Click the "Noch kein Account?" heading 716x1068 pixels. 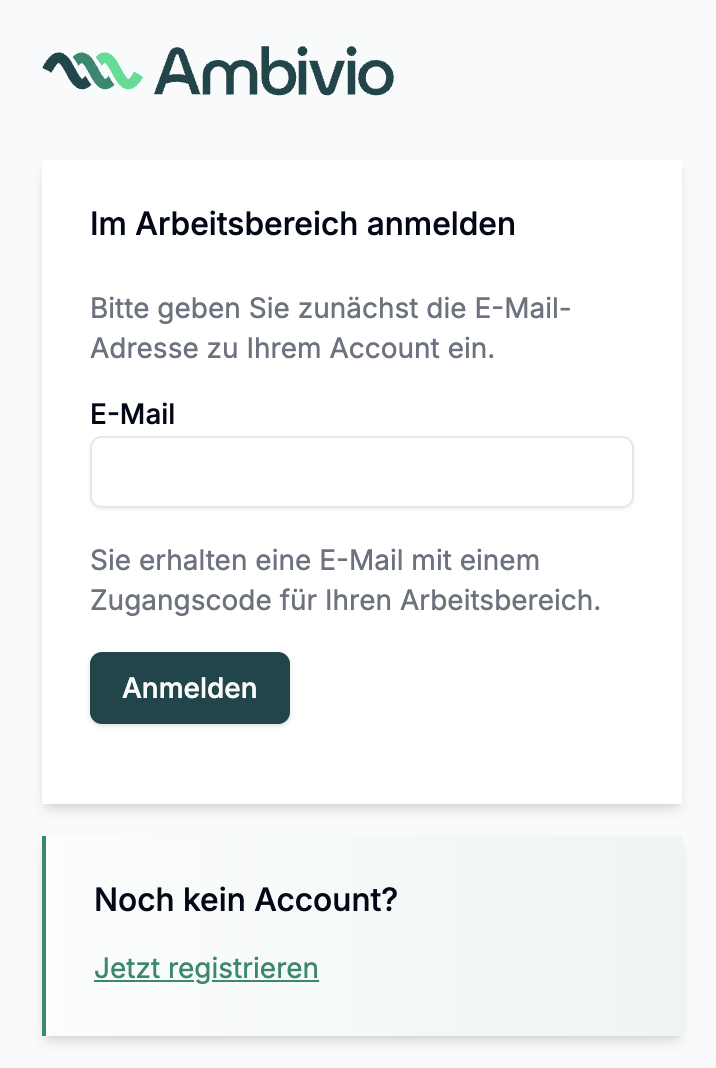(245, 900)
